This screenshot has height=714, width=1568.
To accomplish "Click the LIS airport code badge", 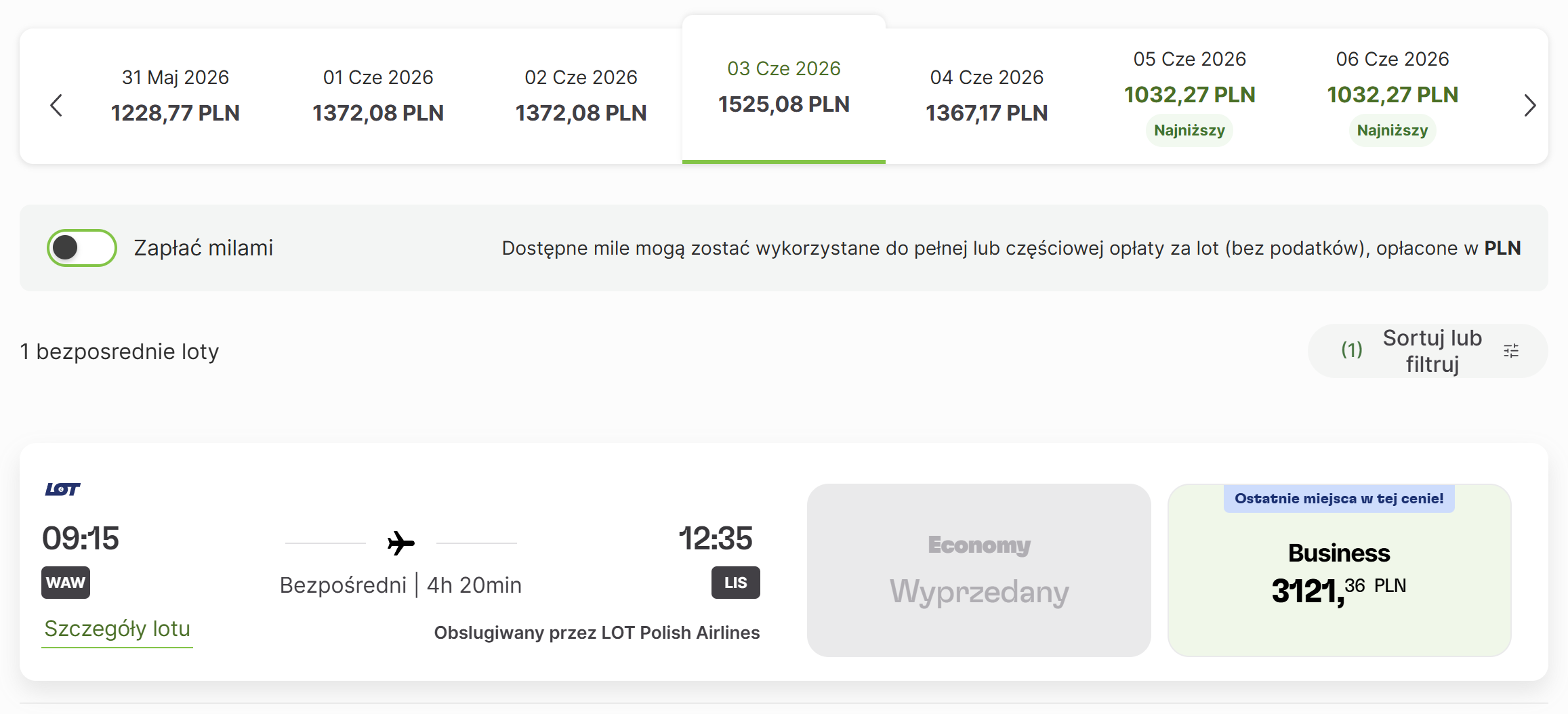I will 736,583.
